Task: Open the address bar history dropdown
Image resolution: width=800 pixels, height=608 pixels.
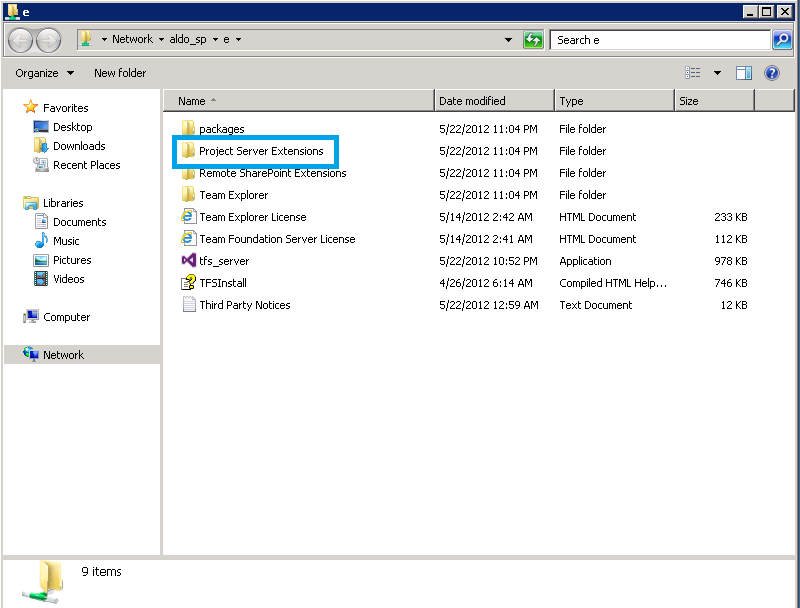Action: coord(508,39)
